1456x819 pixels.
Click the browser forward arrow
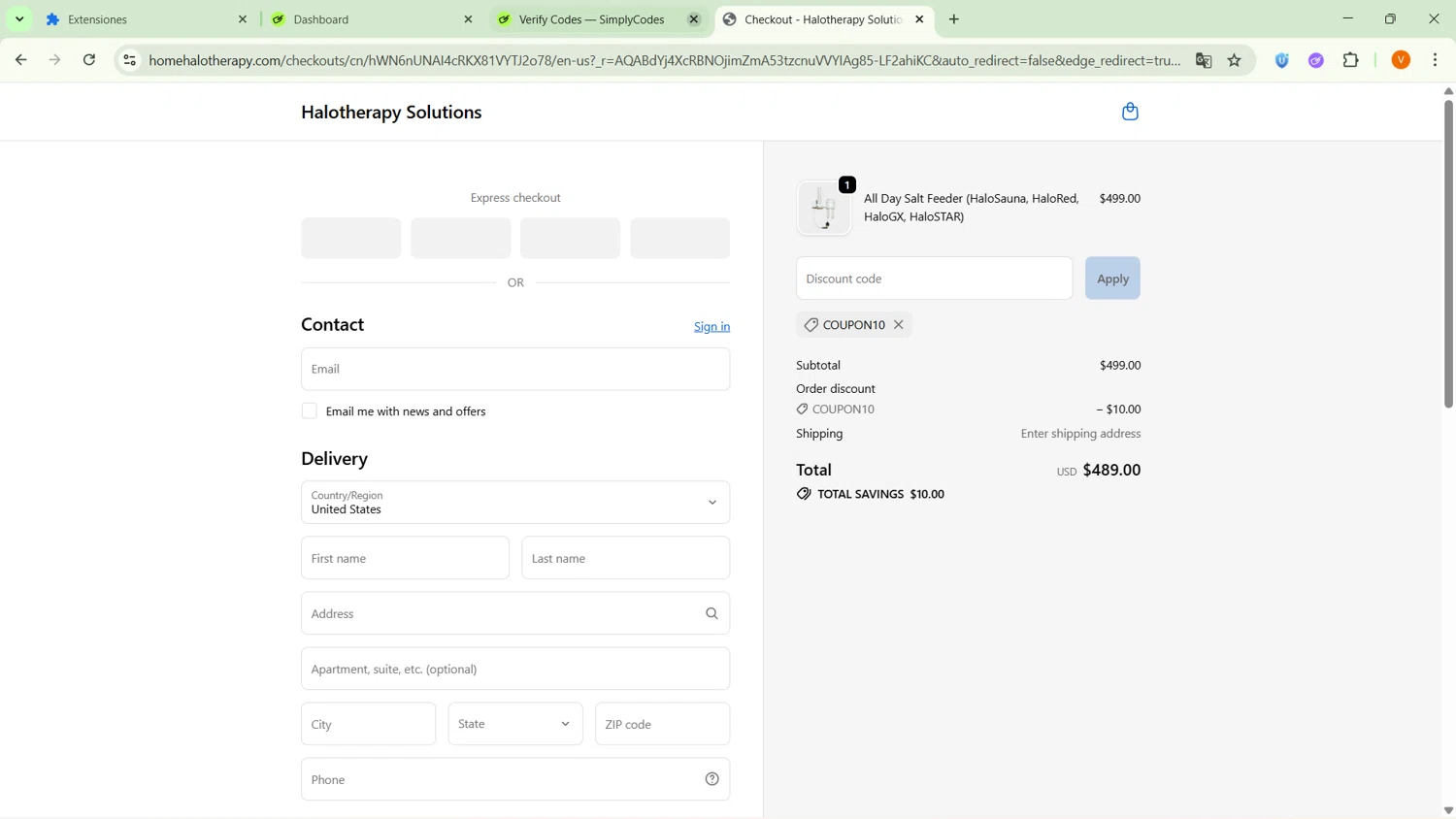click(55, 60)
